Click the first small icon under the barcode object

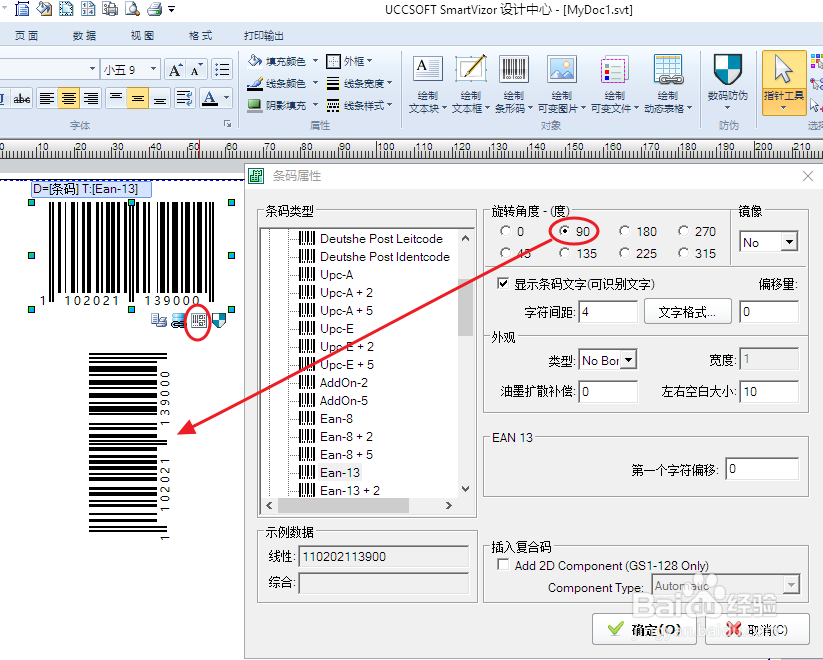coord(159,320)
